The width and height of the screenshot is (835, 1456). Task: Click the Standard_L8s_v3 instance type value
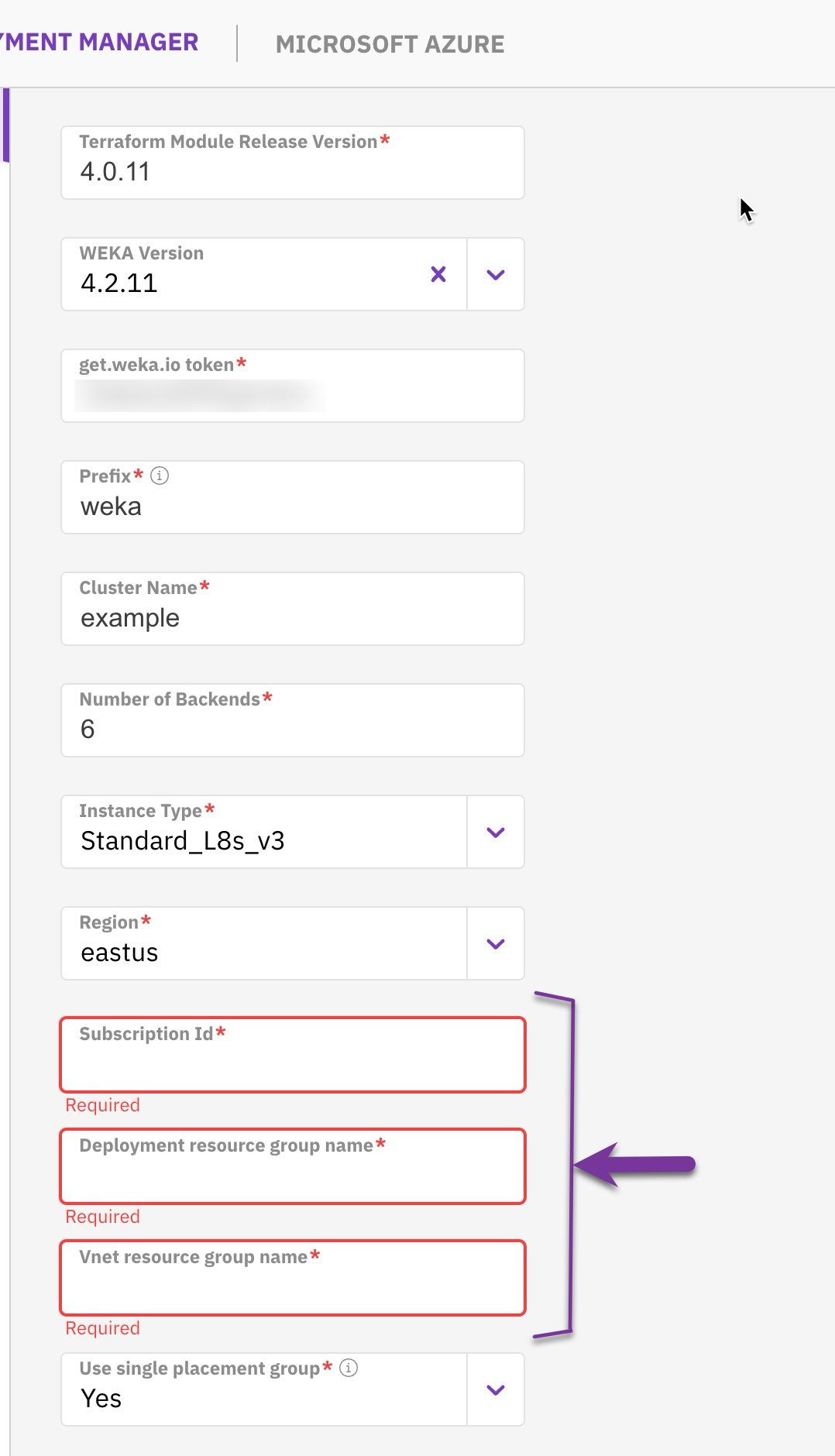click(x=183, y=841)
